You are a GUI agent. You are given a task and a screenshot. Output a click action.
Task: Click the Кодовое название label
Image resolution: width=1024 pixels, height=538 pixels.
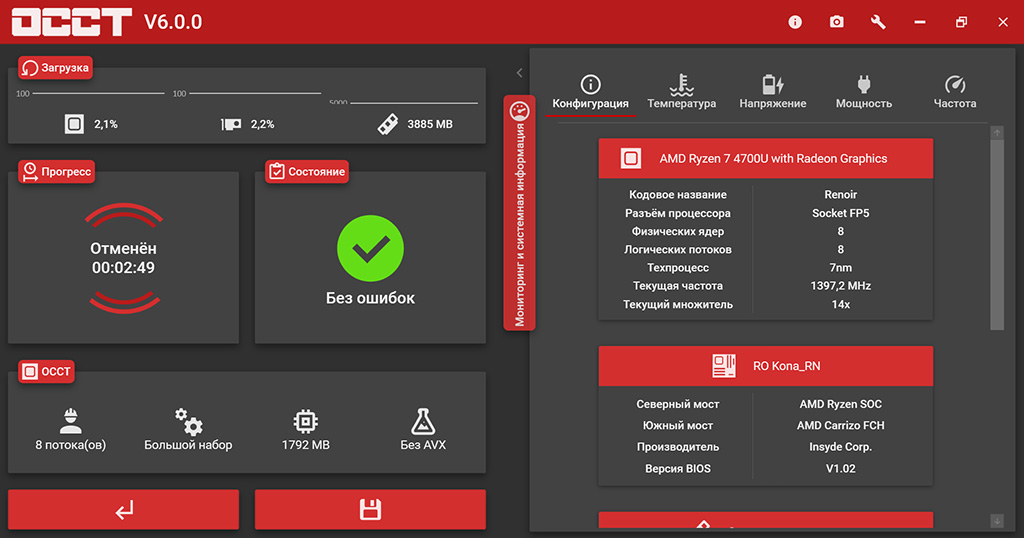click(678, 195)
